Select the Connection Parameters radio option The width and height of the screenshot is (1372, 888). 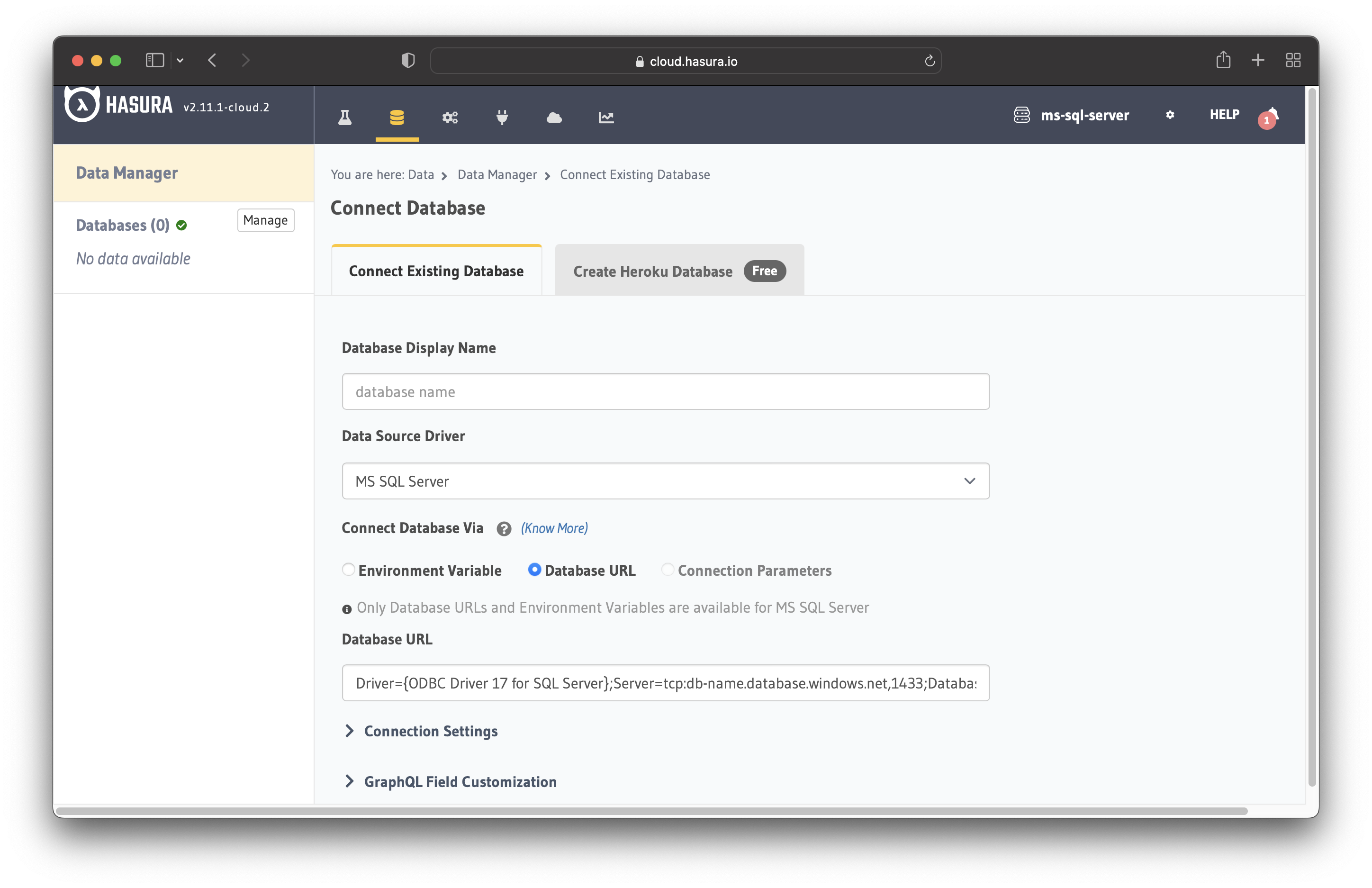[668, 570]
